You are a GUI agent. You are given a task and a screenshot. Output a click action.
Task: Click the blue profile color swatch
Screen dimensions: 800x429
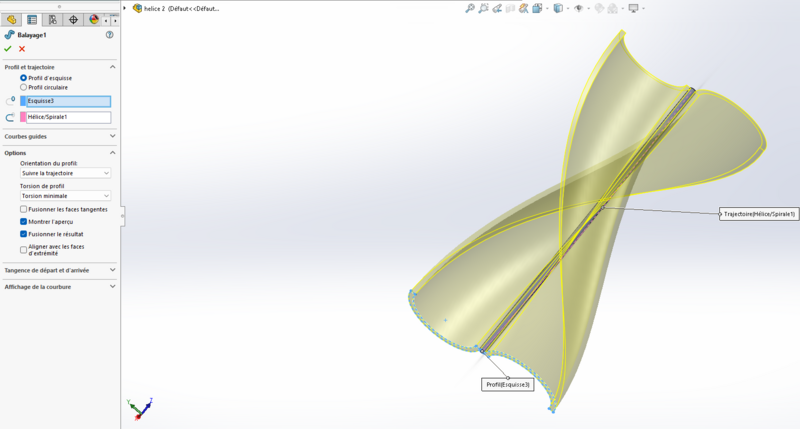23,101
